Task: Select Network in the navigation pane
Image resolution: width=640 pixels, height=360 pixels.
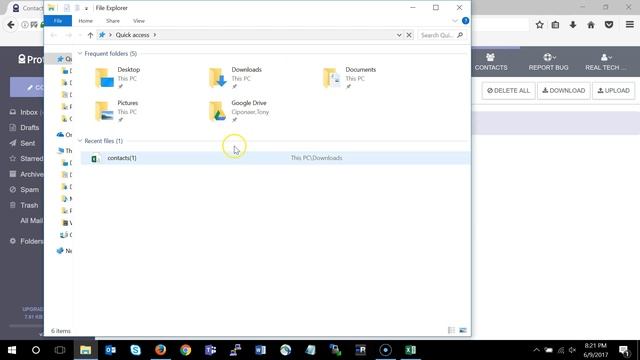Action: coord(64,251)
